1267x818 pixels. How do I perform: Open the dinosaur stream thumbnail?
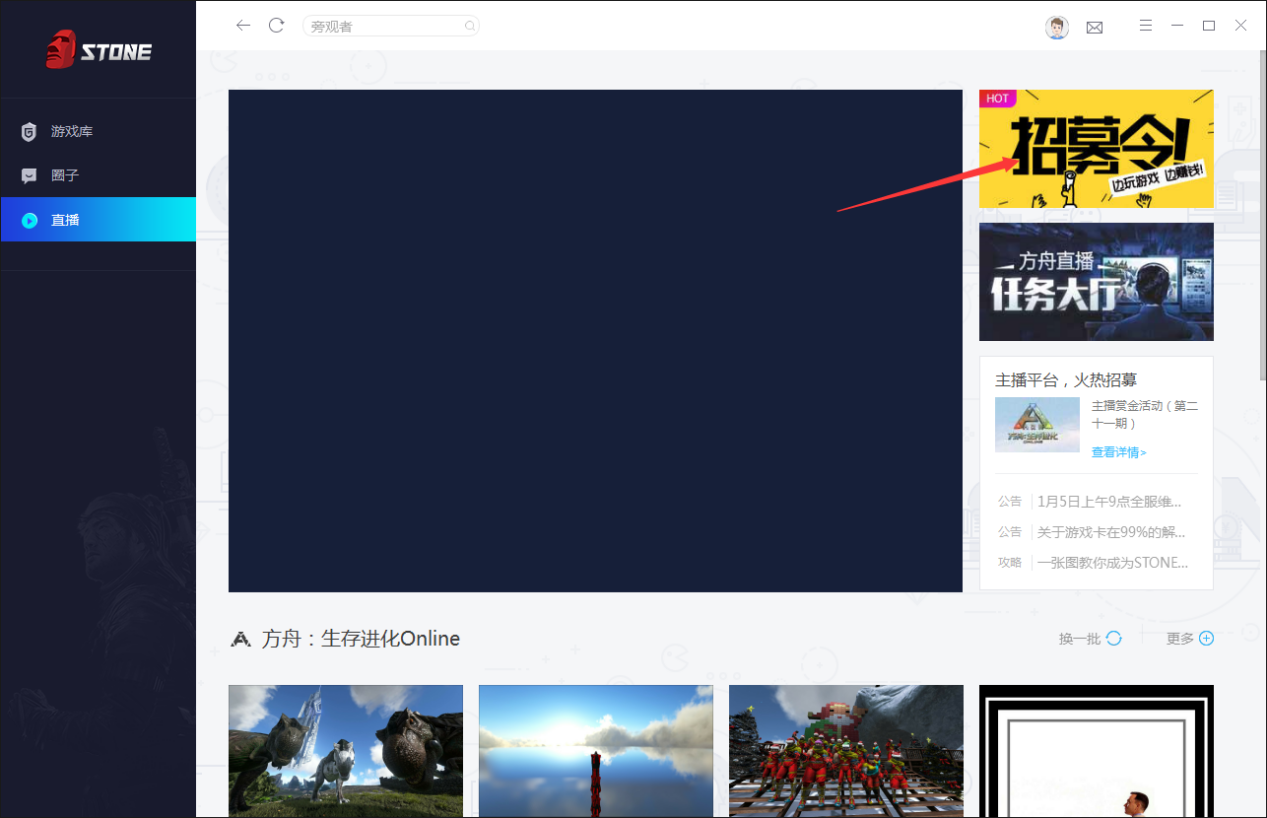tap(345, 750)
